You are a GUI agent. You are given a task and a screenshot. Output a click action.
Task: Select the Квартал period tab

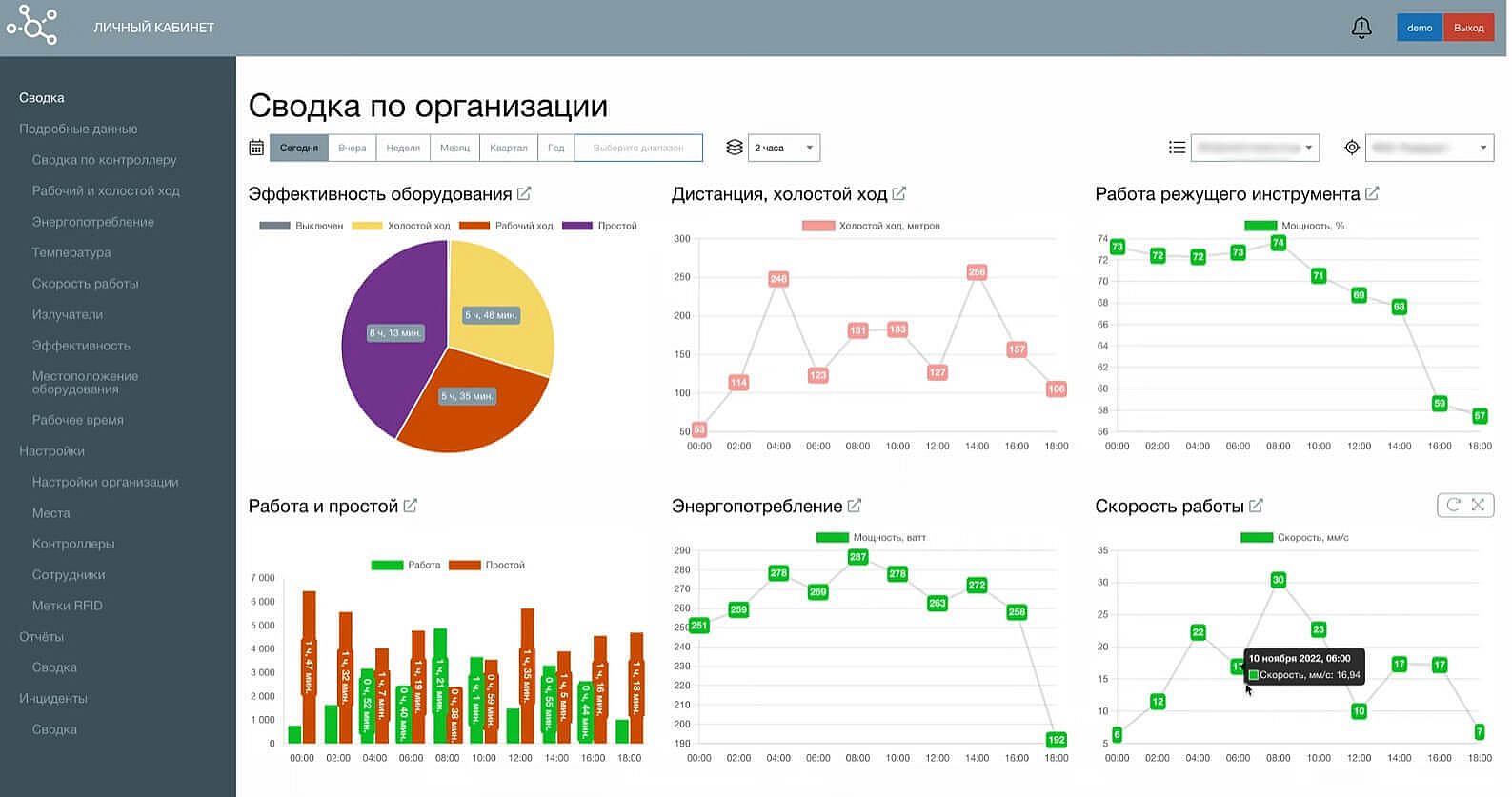pos(509,148)
